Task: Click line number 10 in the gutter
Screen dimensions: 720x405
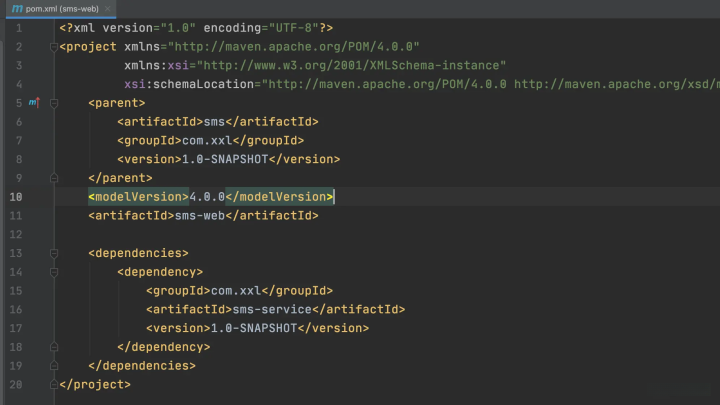Action: pos(16,196)
